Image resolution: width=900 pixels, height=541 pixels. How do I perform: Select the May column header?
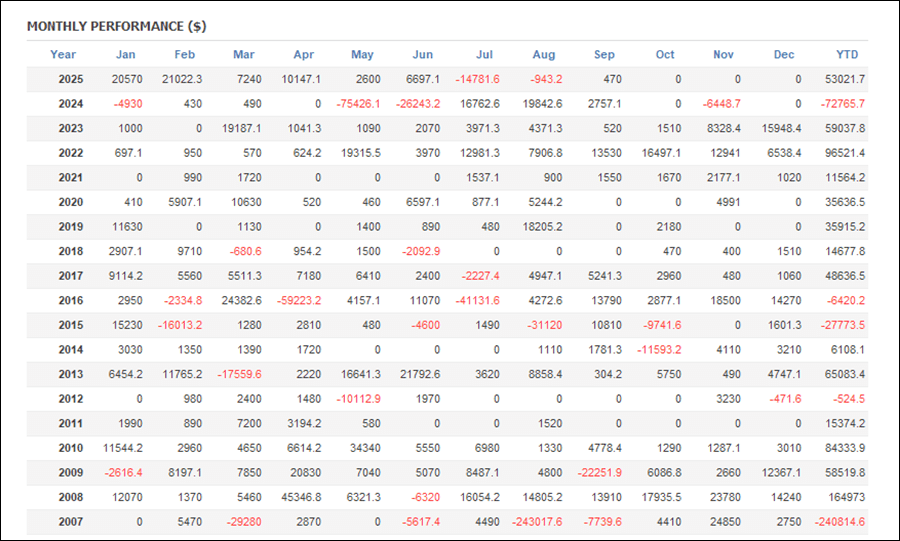(362, 55)
